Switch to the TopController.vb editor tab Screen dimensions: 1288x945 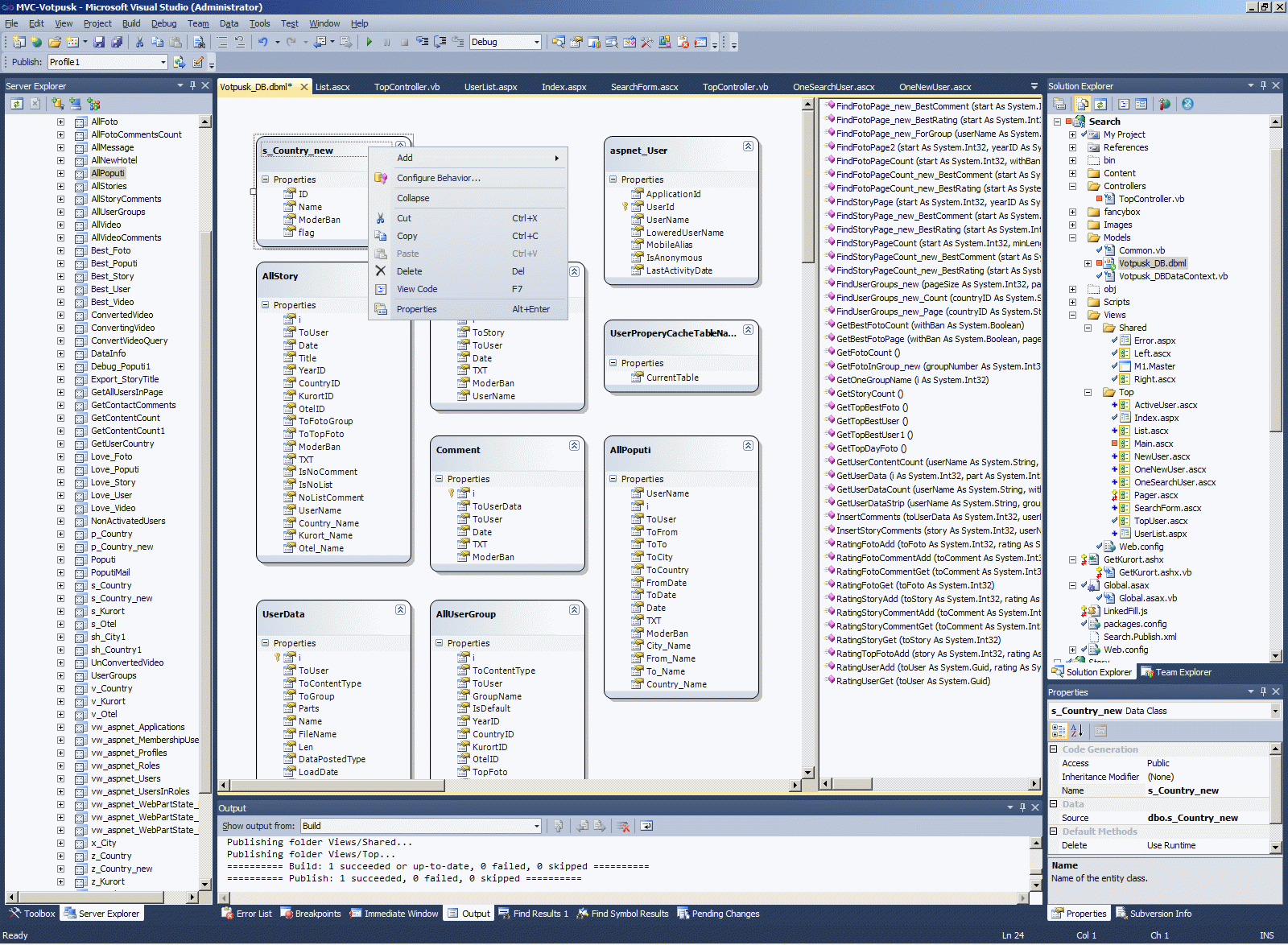click(407, 87)
